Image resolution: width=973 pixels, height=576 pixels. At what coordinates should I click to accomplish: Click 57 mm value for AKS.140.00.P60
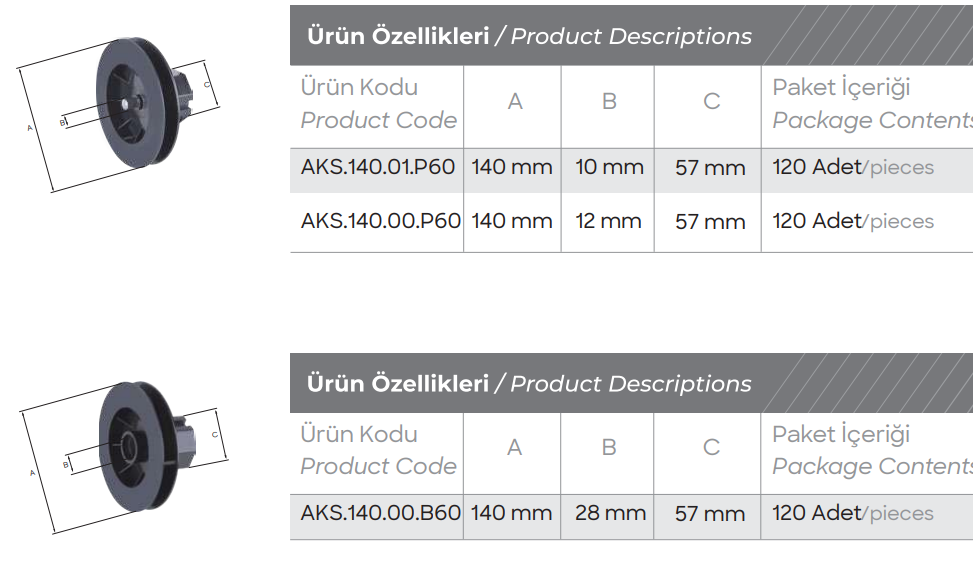[710, 221]
